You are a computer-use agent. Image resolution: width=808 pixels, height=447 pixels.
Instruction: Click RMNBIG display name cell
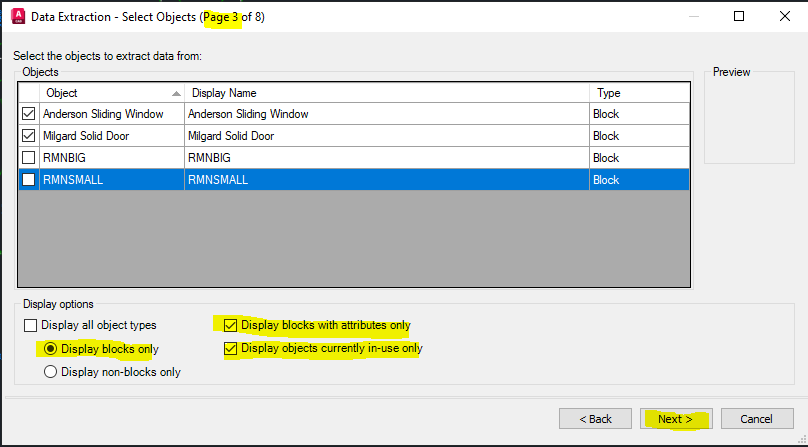tap(387, 158)
